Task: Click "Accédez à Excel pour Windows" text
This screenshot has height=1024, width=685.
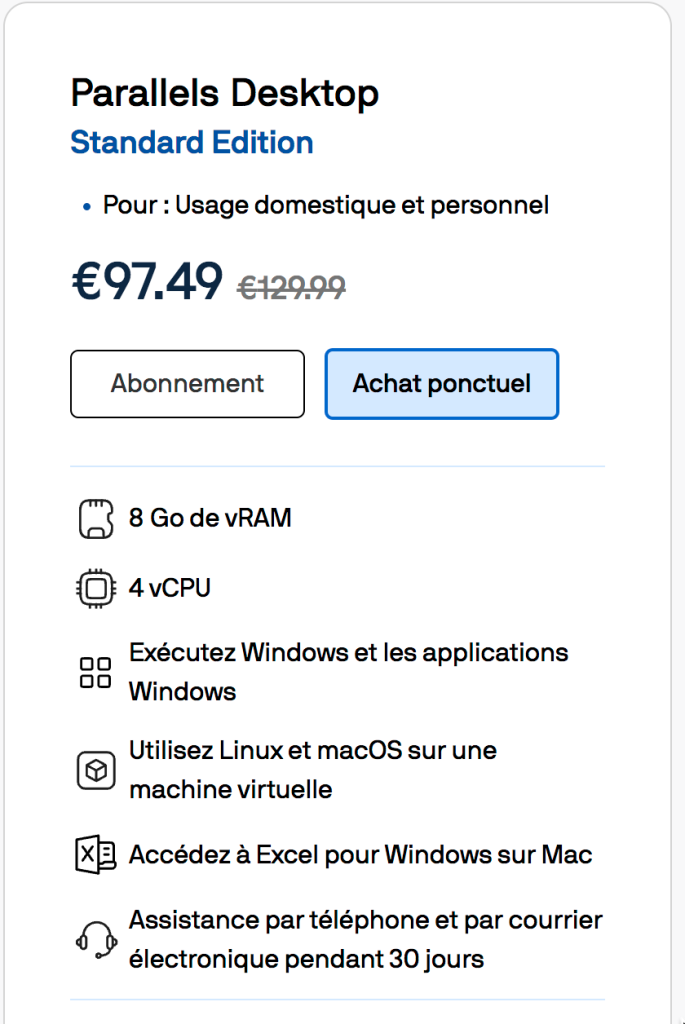Action: click(360, 855)
